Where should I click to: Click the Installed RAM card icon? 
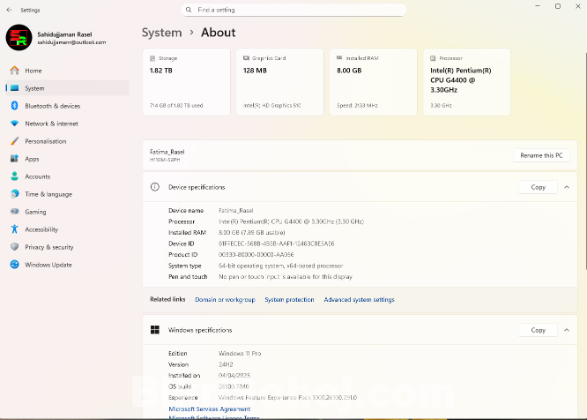coord(339,58)
